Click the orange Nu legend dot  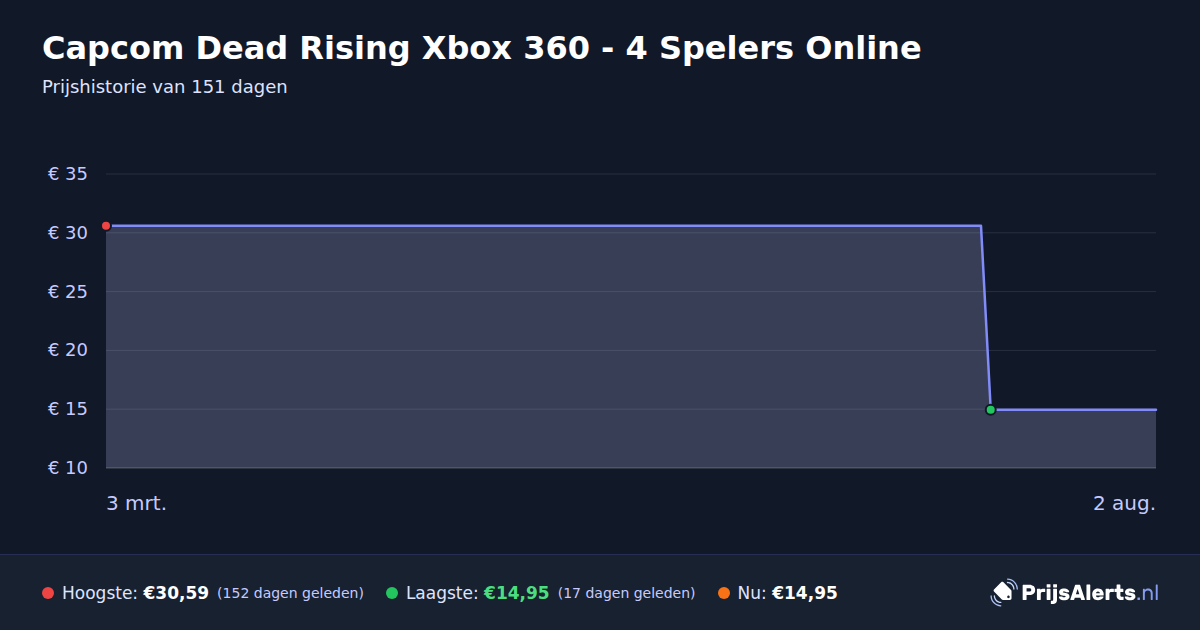tap(724, 593)
